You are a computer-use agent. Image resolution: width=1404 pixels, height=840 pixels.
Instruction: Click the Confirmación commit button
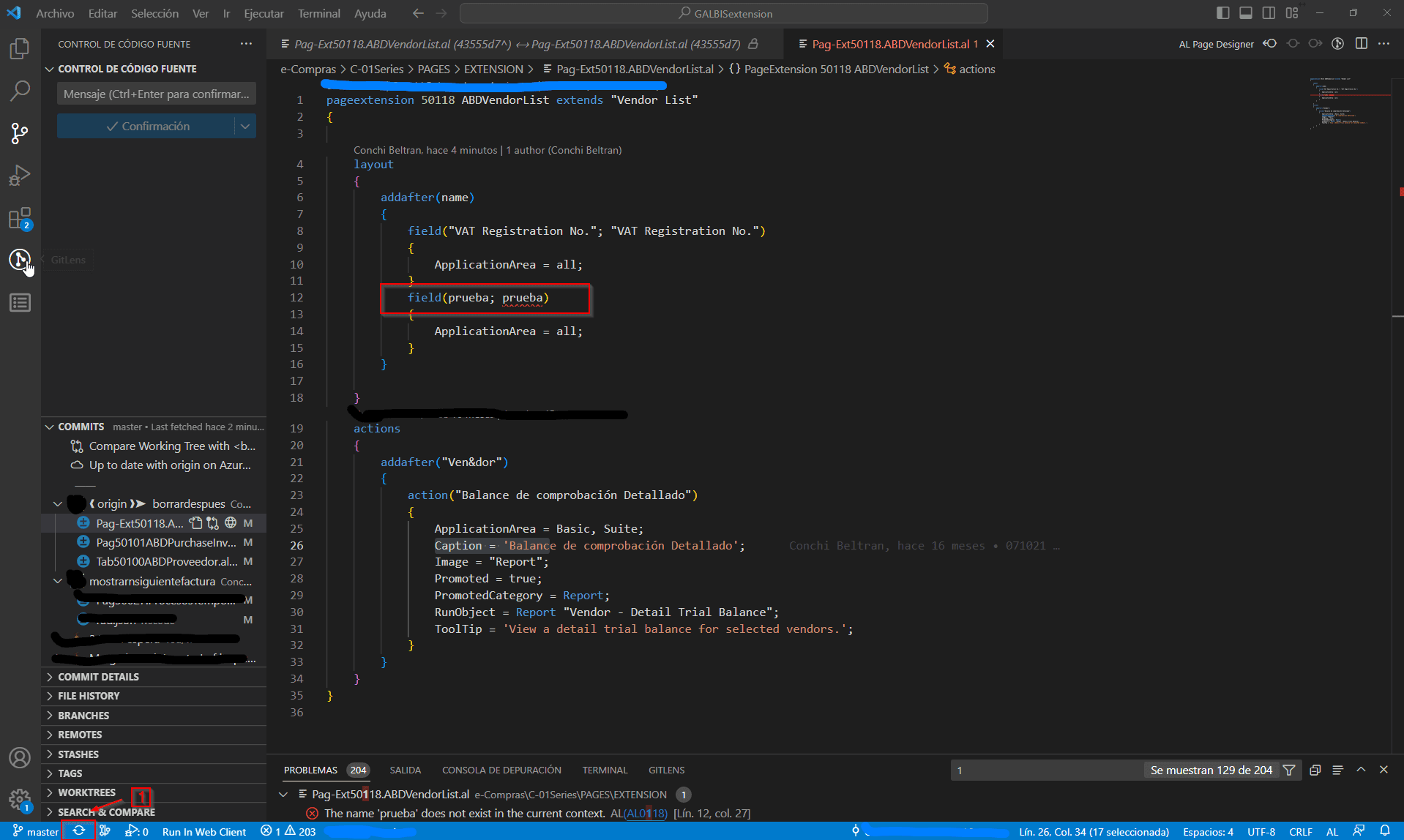tap(146, 126)
